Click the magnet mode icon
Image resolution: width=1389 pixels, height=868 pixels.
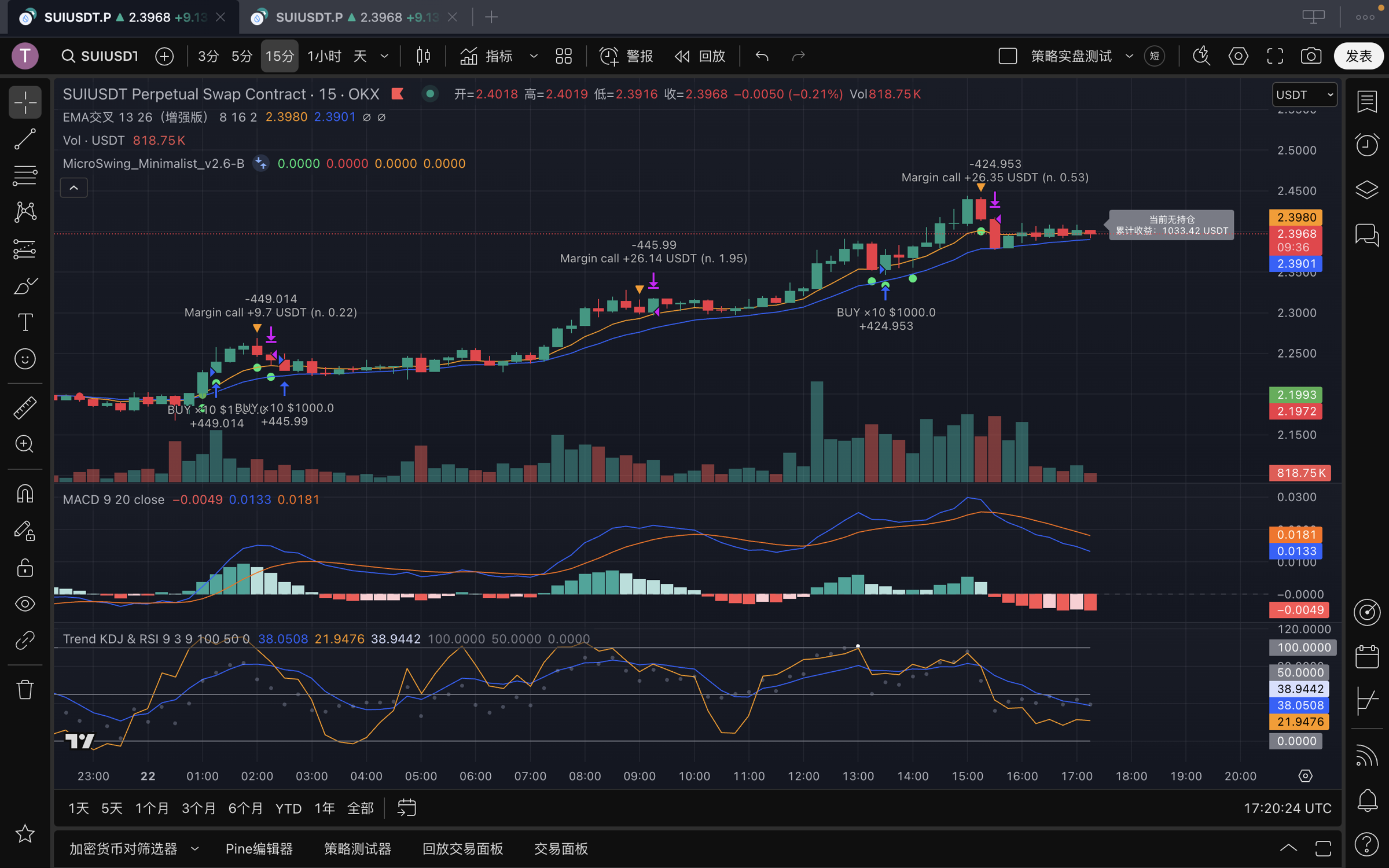(x=25, y=494)
